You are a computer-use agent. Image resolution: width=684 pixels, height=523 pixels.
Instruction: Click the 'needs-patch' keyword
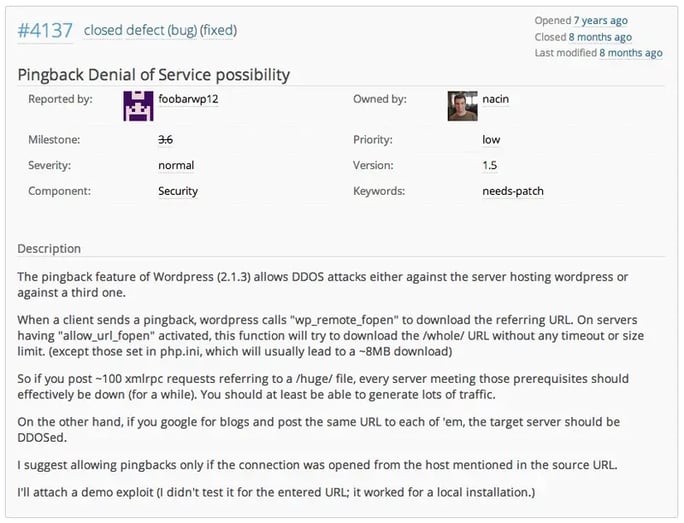[x=513, y=191]
